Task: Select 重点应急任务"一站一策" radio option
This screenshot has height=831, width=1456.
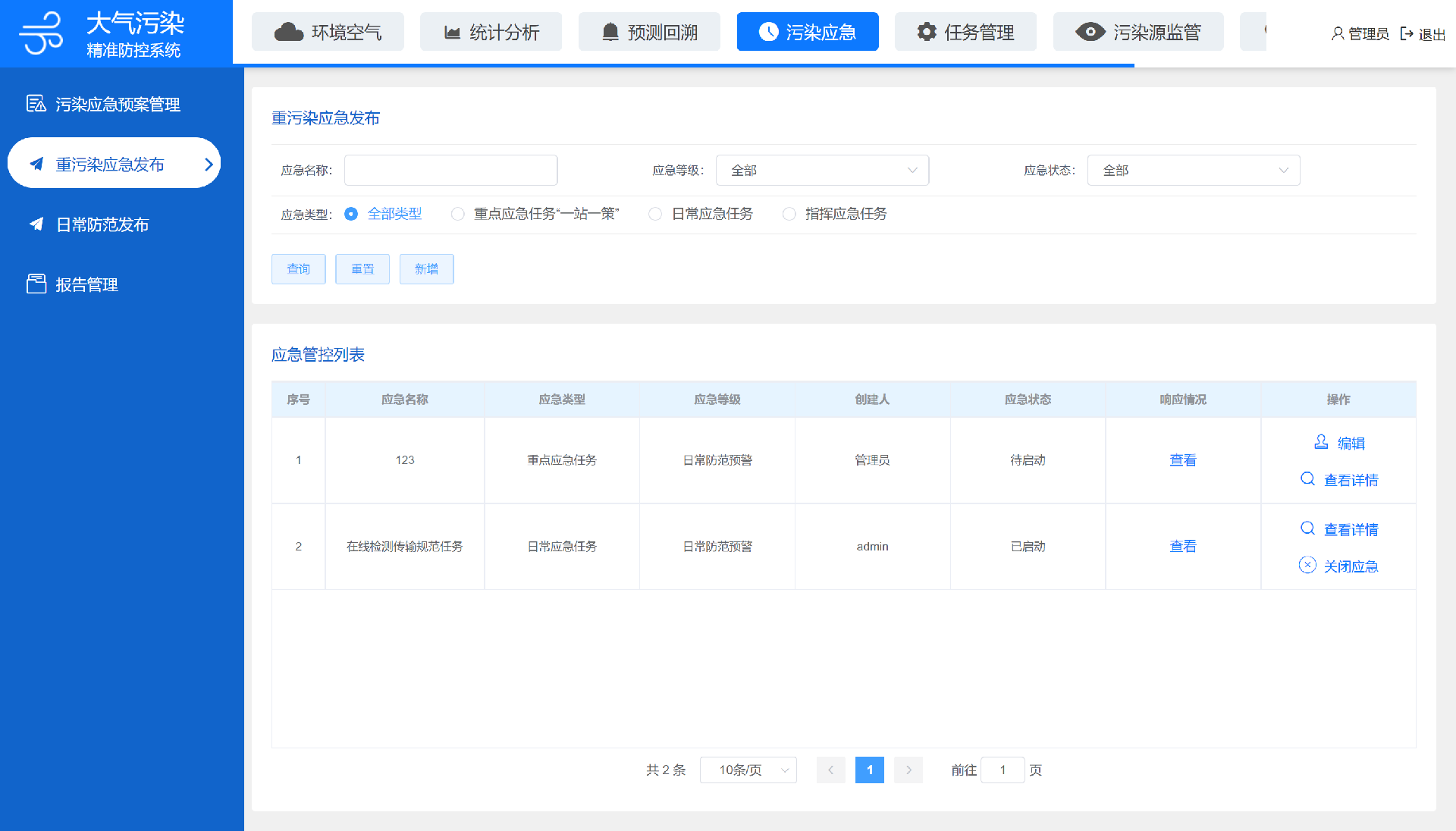Action: point(457,214)
